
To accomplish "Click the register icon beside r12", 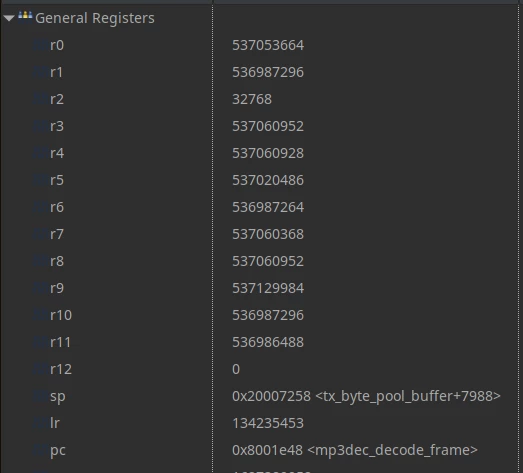I will [40, 370].
